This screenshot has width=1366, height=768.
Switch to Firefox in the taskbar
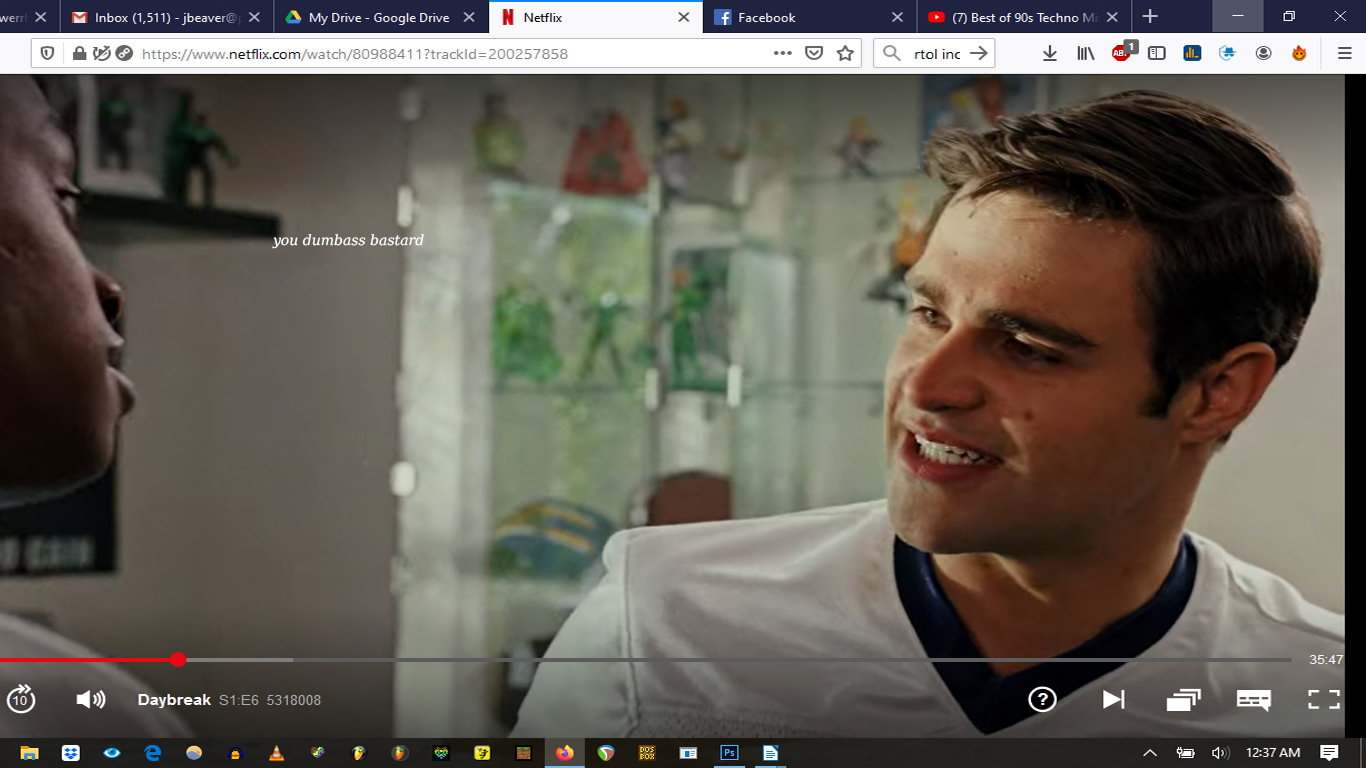click(565, 753)
